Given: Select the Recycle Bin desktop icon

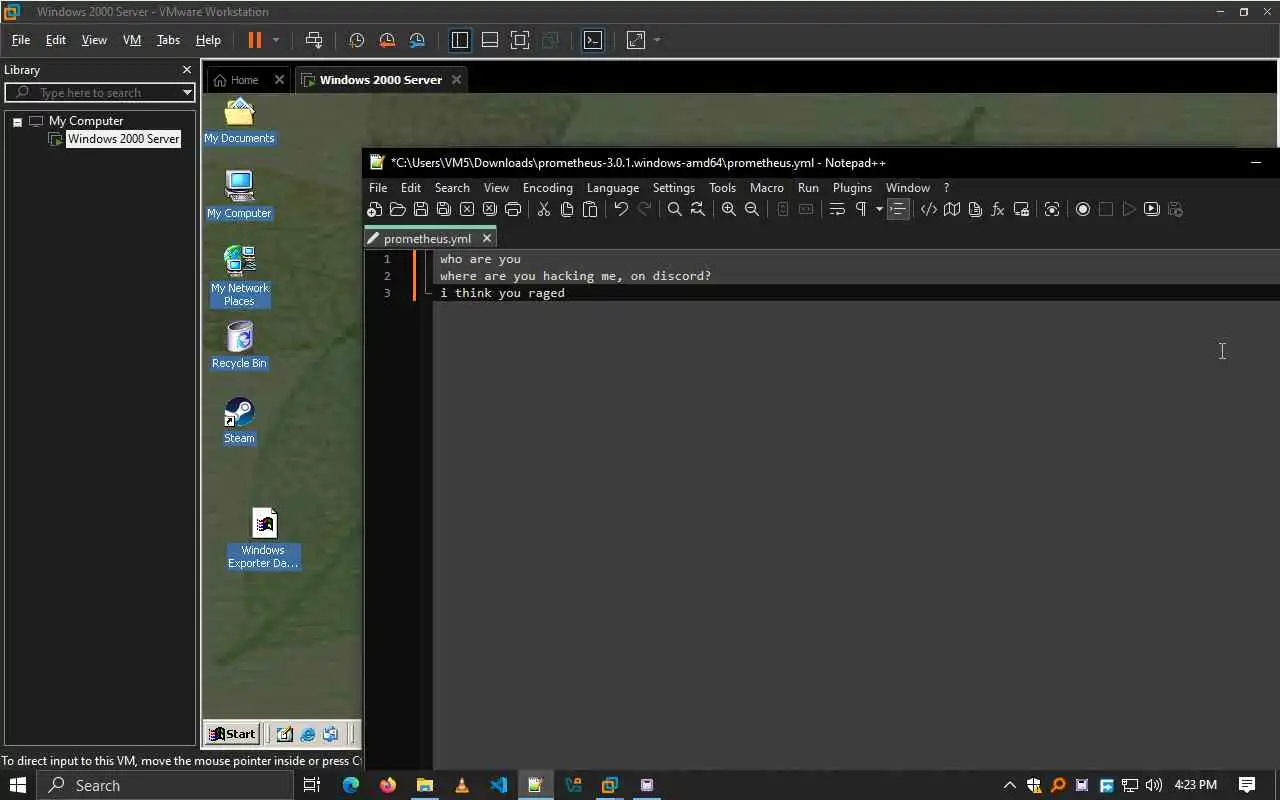Looking at the screenshot, I should (239, 345).
